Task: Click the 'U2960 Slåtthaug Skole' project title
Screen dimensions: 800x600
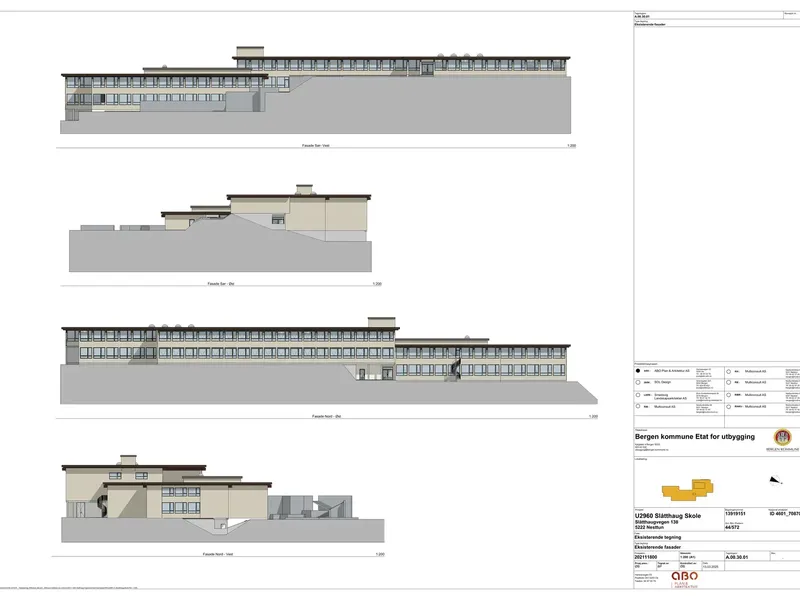Action: coord(667,516)
